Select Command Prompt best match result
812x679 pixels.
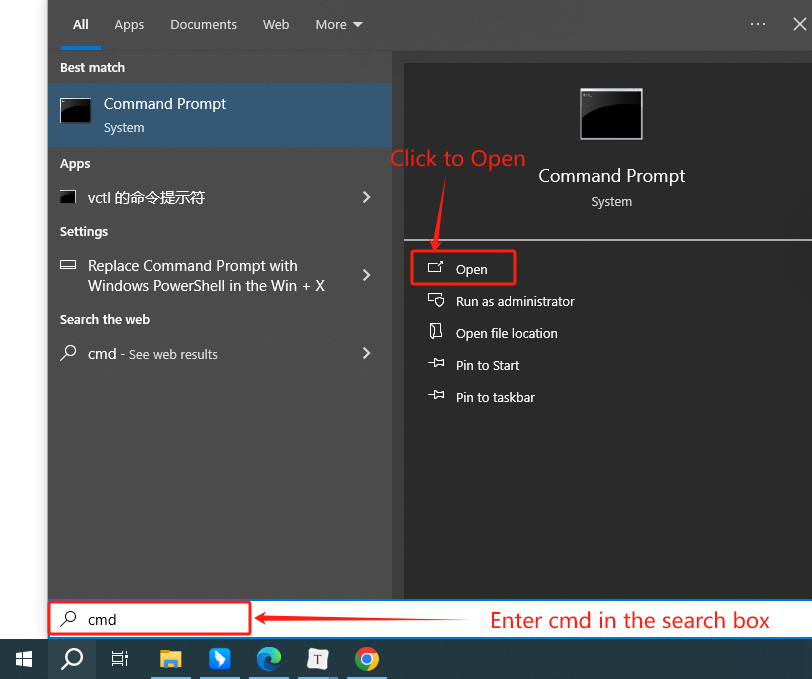tap(220, 115)
